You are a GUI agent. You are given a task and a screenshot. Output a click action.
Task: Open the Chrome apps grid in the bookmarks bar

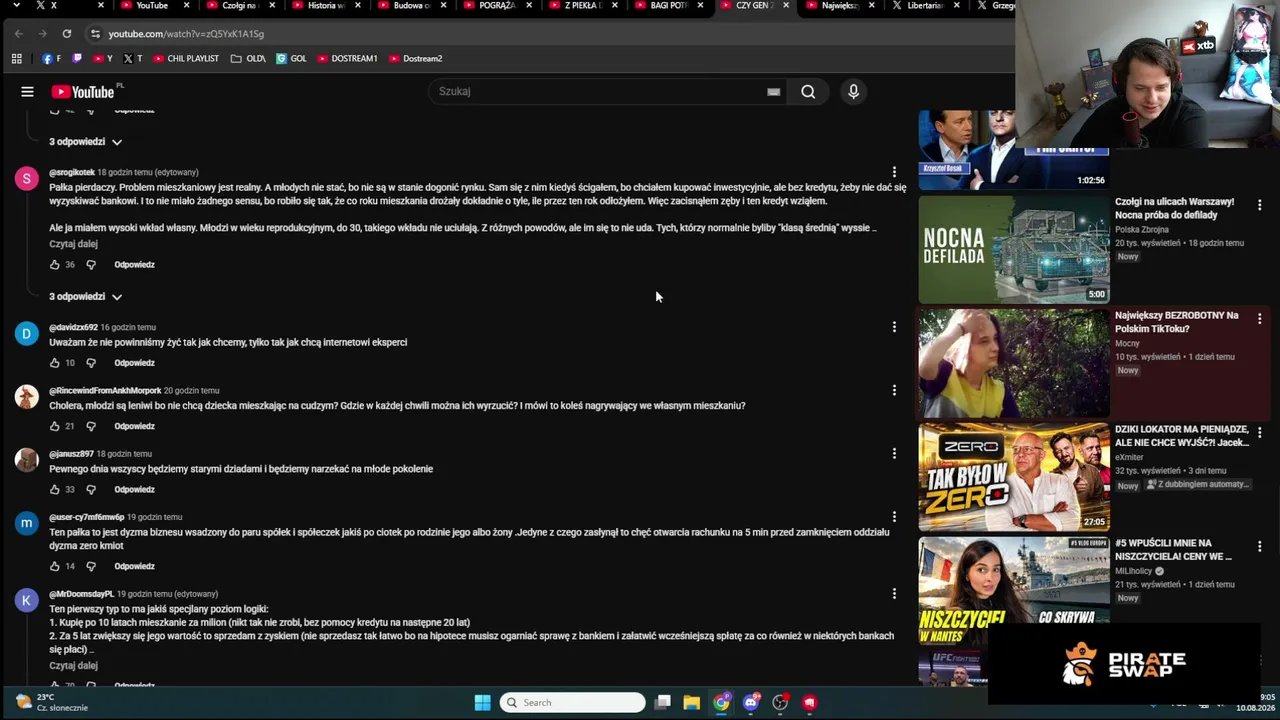pos(16,59)
